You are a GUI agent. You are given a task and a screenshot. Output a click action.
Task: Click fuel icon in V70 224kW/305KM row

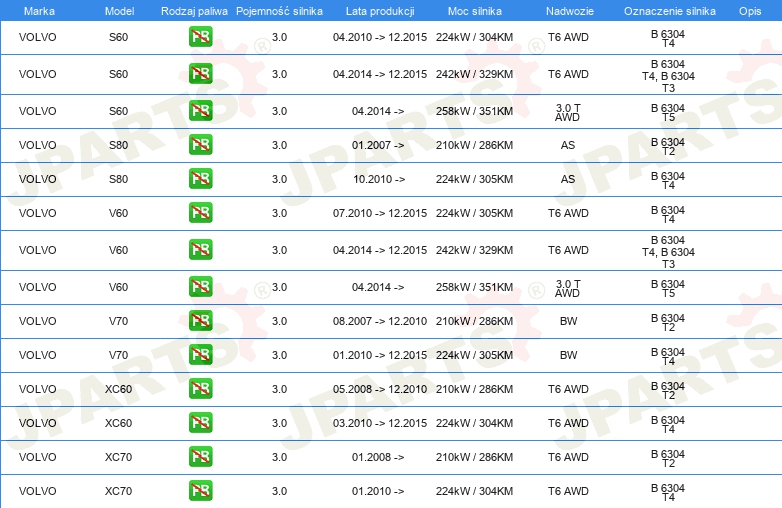pyautogui.click(x=200, y=354)
